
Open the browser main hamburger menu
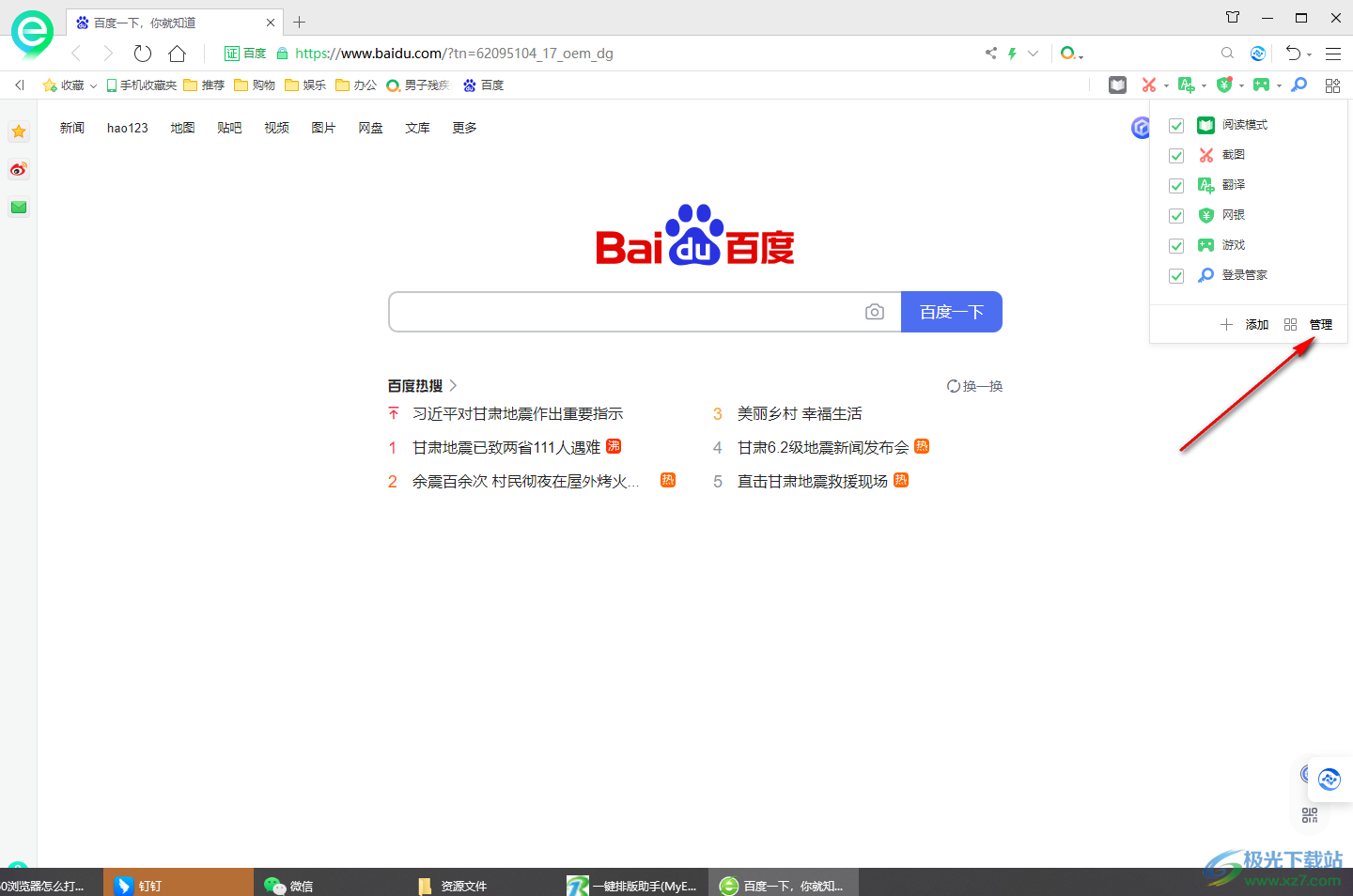(x=1333, y=54)
